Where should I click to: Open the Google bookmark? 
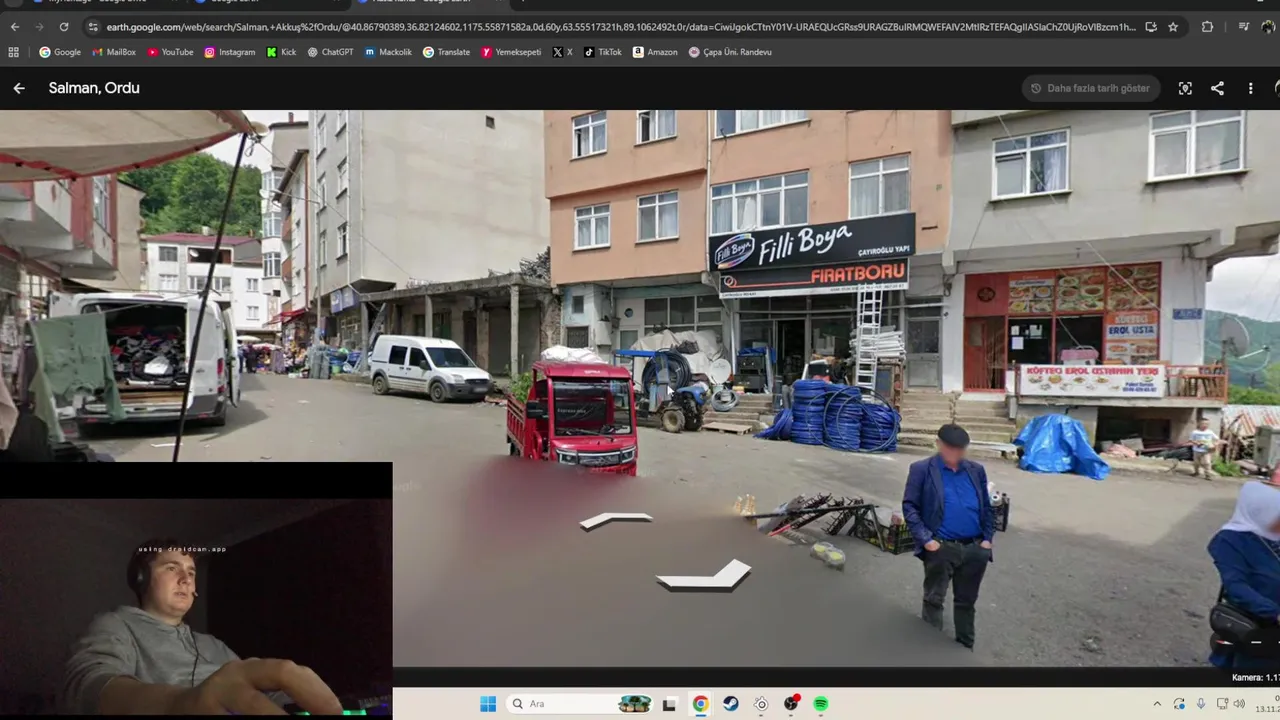pyautogui.click(x=60, y=52)
